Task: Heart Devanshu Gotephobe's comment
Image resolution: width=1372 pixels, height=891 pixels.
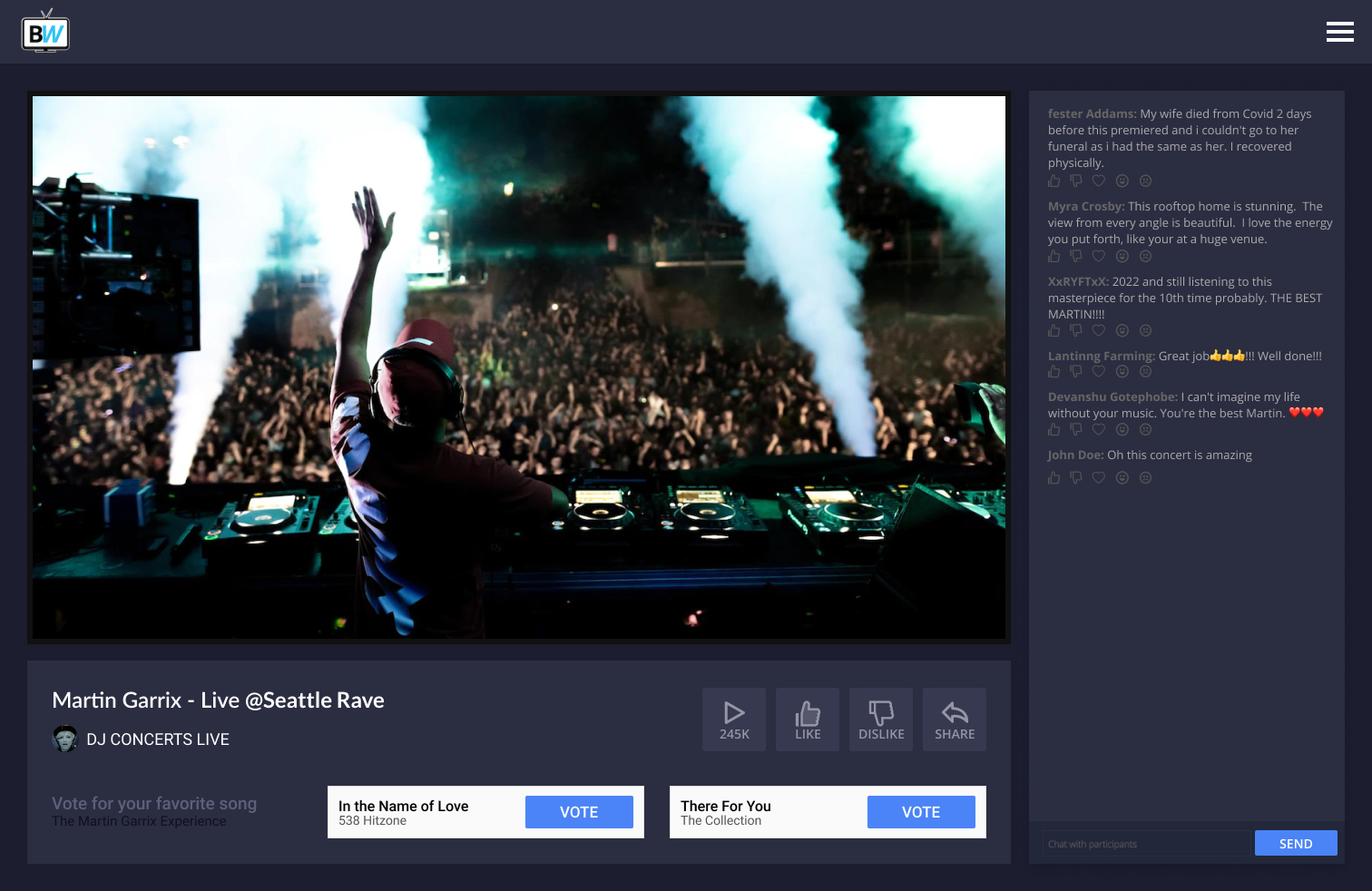Action: tap(1099, 429)
